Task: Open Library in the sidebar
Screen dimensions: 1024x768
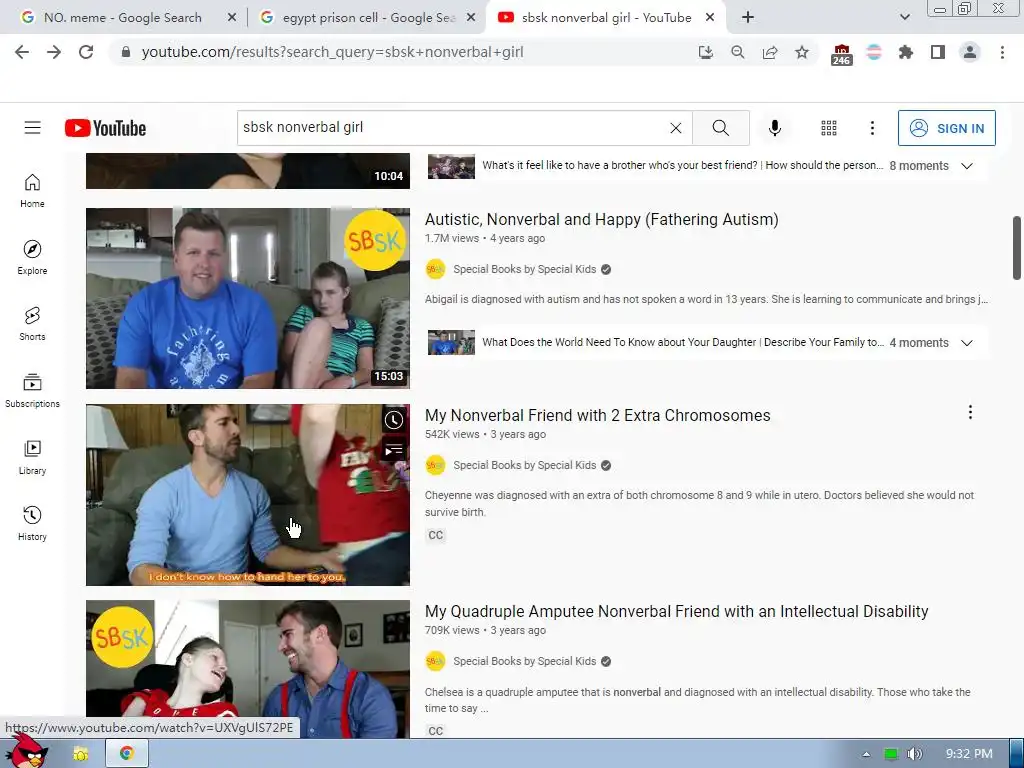Action: [x=32, y=457]
